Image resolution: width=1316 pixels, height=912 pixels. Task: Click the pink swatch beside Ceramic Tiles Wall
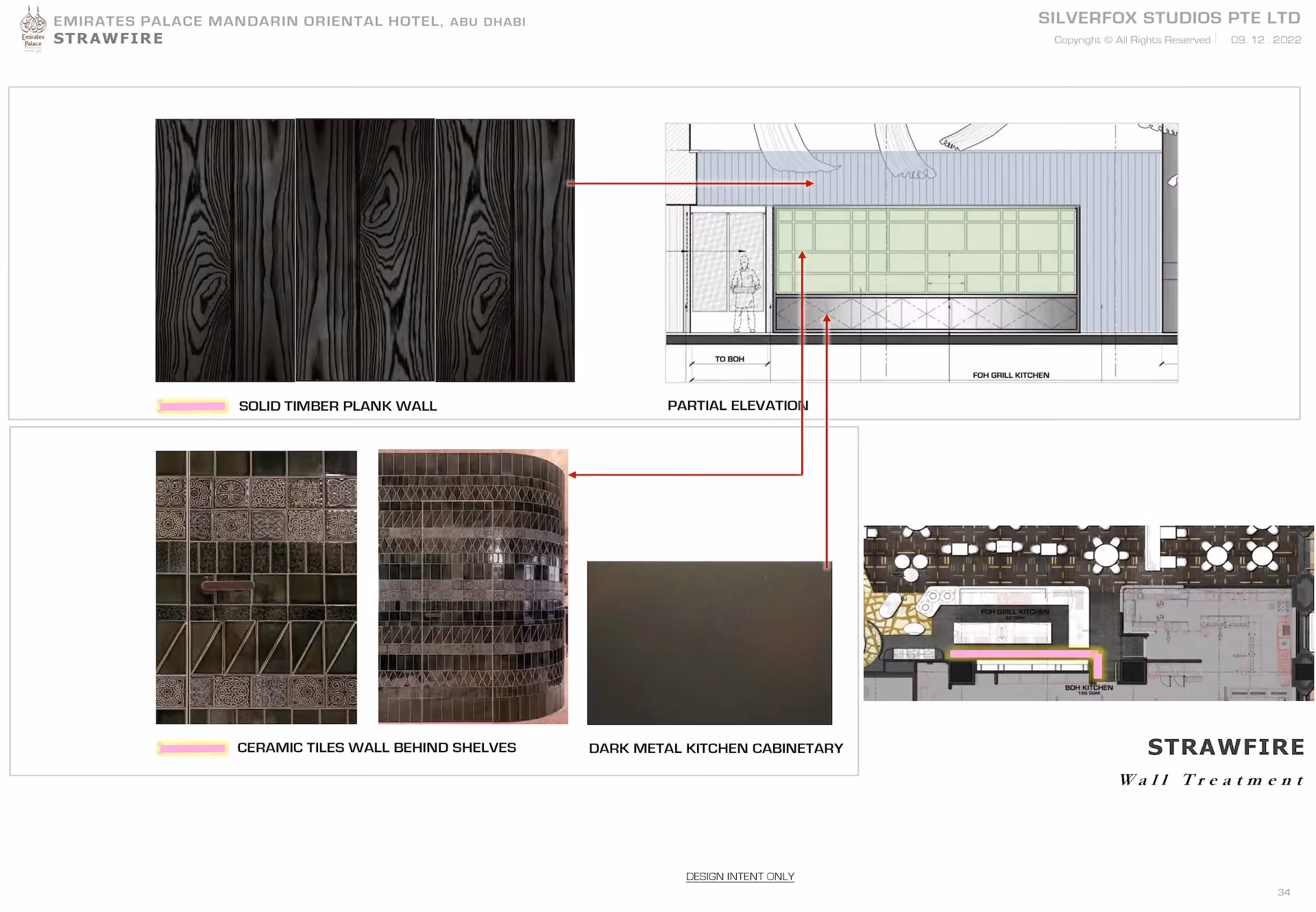point(193,748)
